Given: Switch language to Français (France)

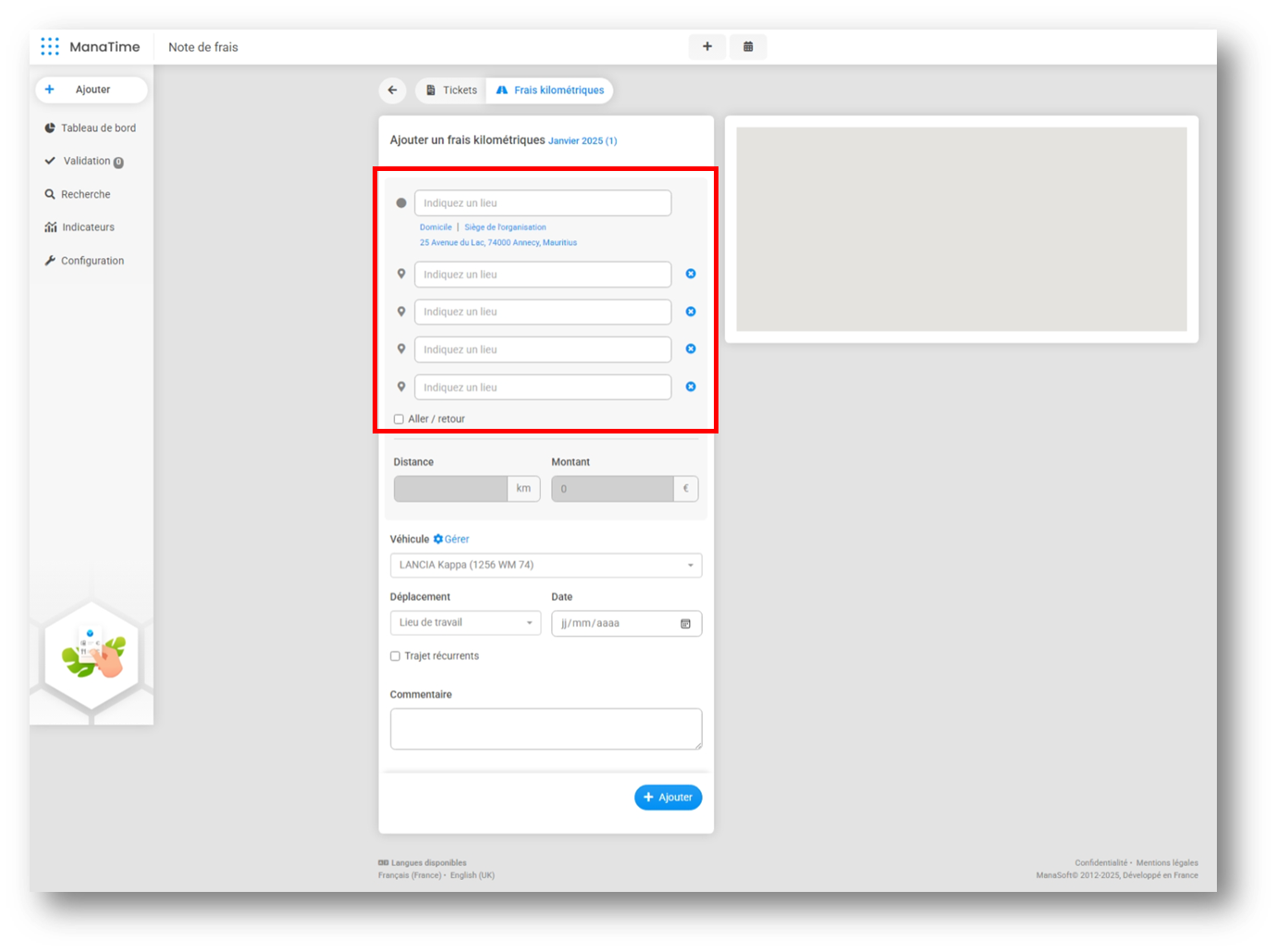Looking at the screenshot, I should [410, 875].
